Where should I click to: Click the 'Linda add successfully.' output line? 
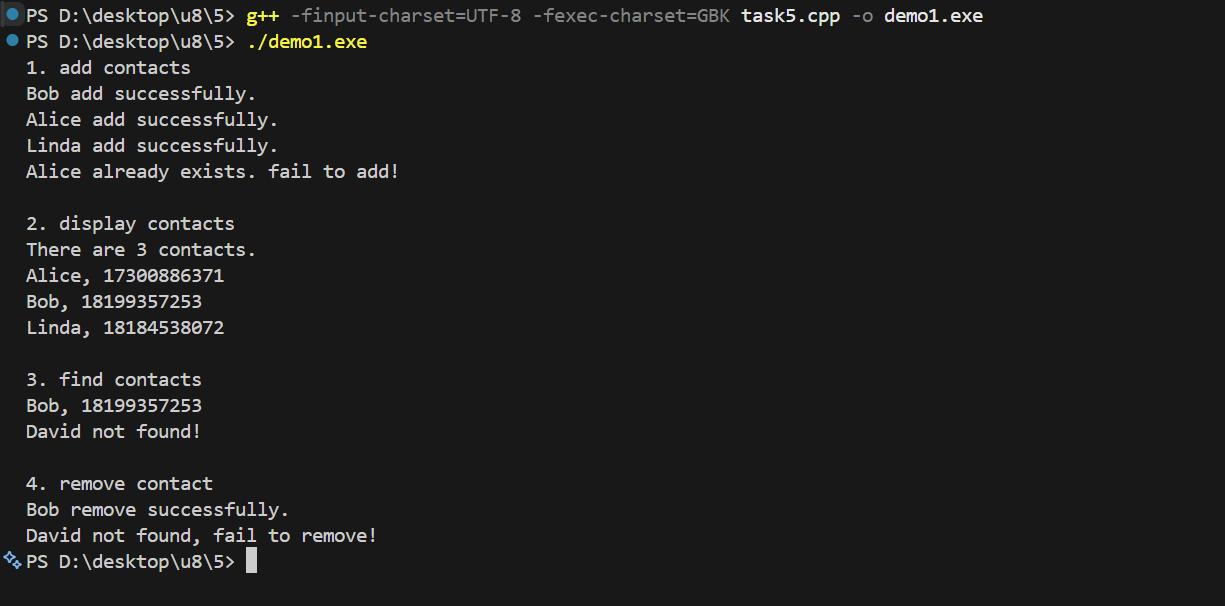click(x=152, y=146)
